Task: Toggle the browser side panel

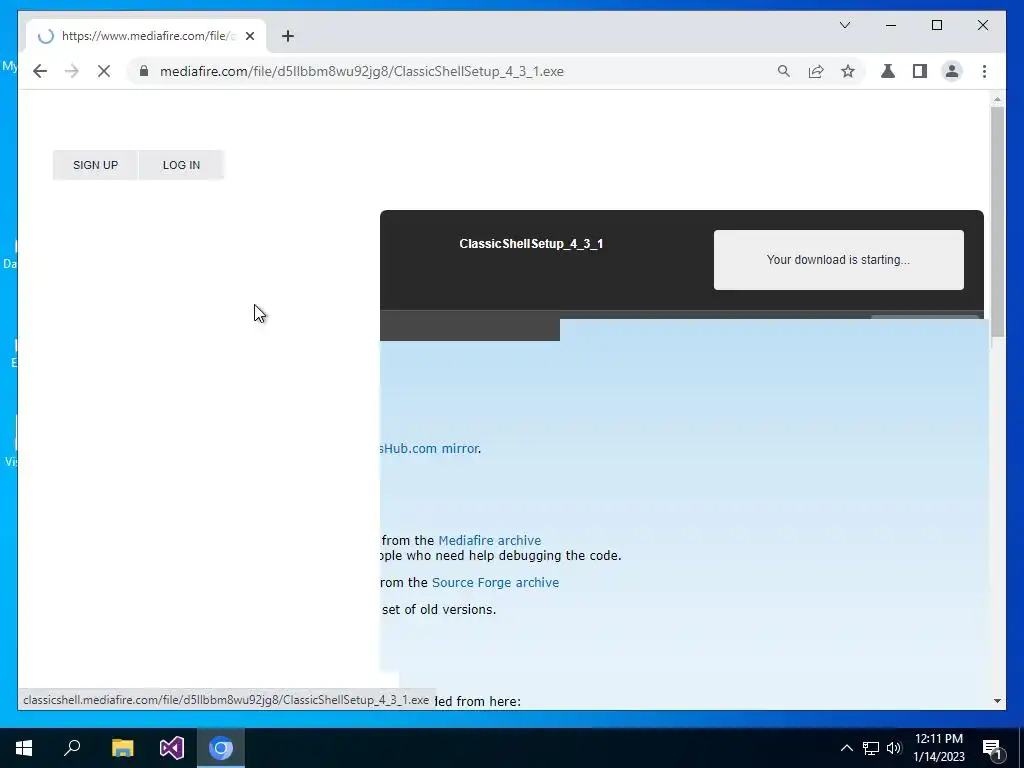Action: coord(920,71)
